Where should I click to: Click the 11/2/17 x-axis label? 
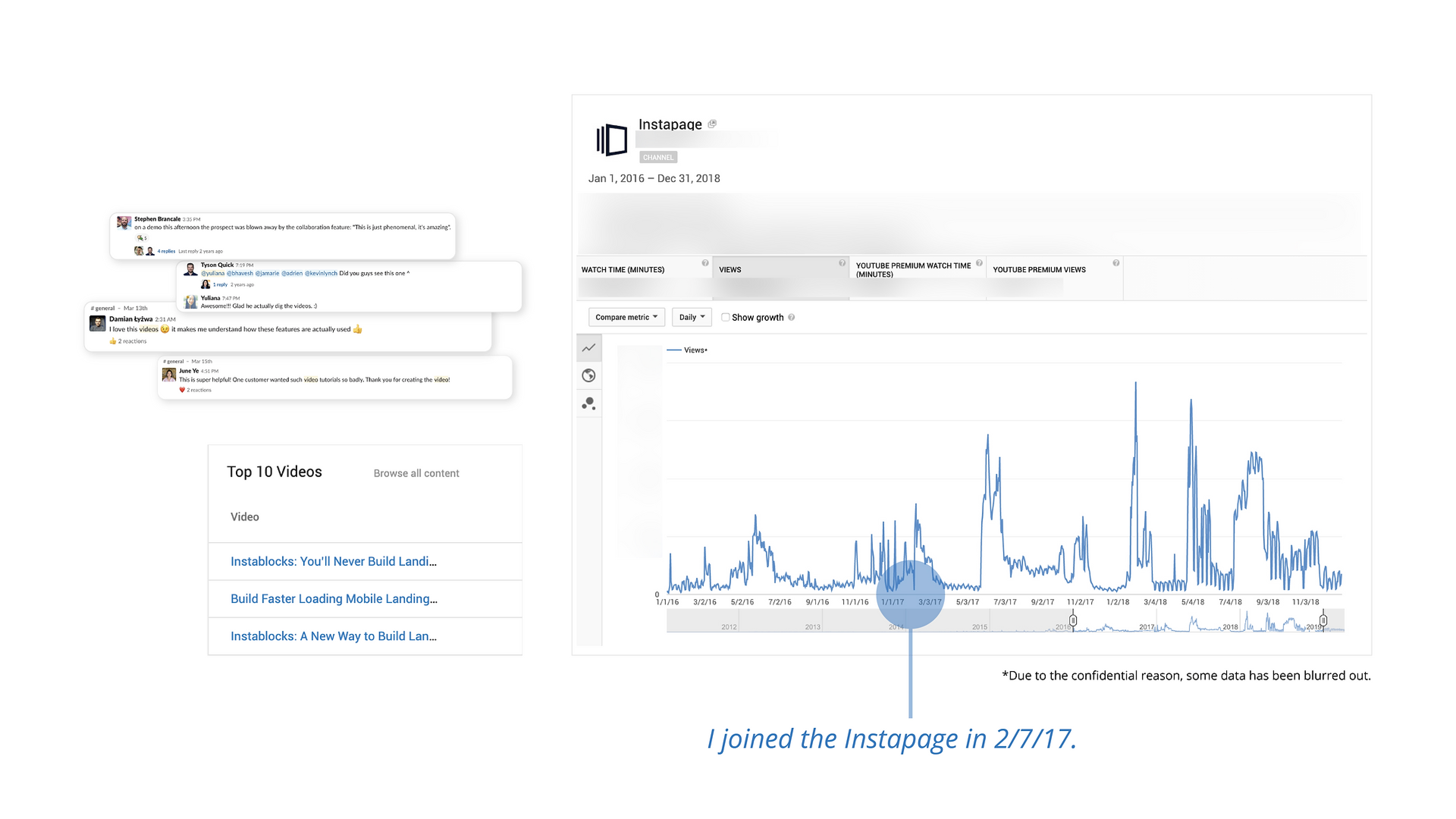[1079, 602]
